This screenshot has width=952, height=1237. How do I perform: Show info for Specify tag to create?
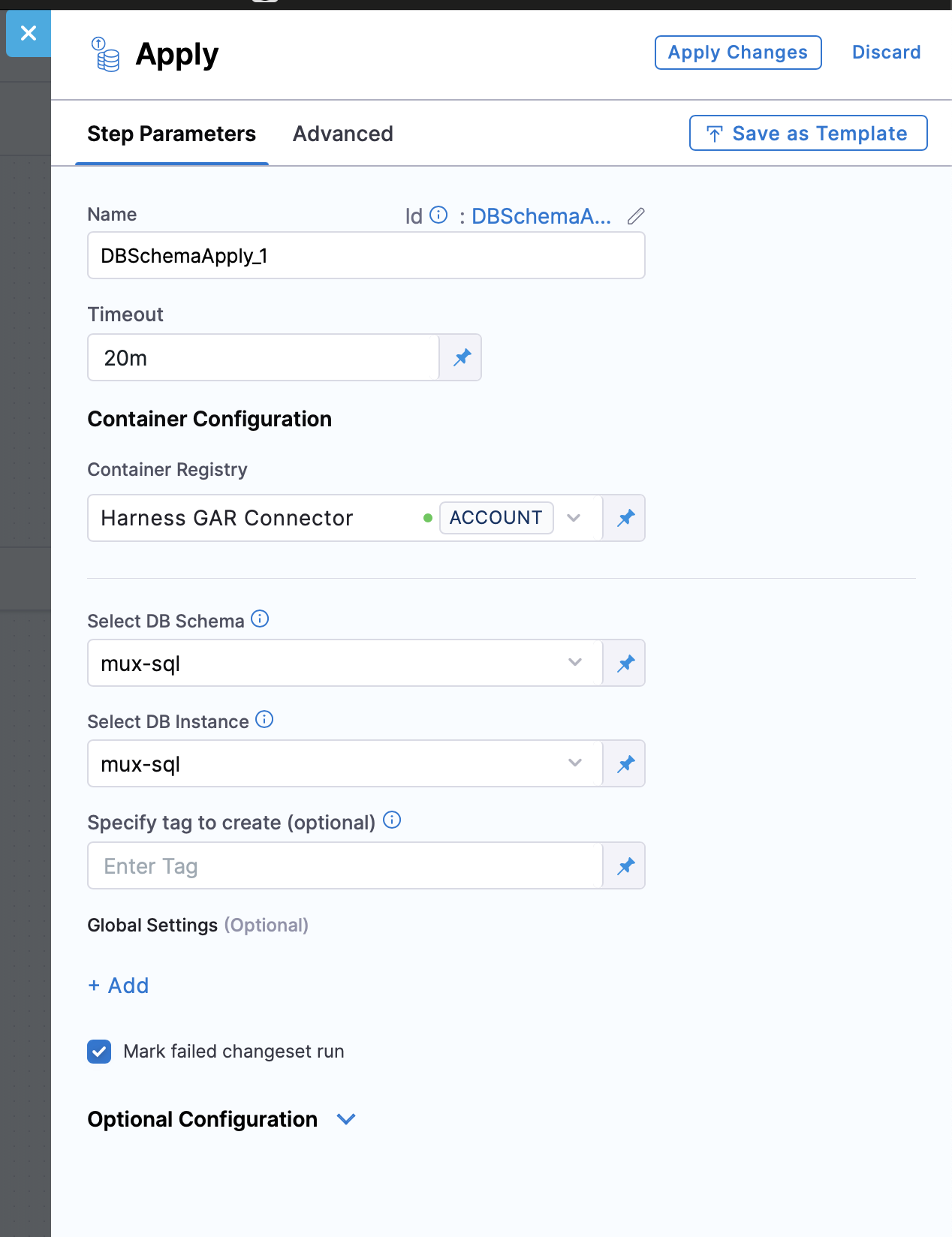(x=392, y=820)
